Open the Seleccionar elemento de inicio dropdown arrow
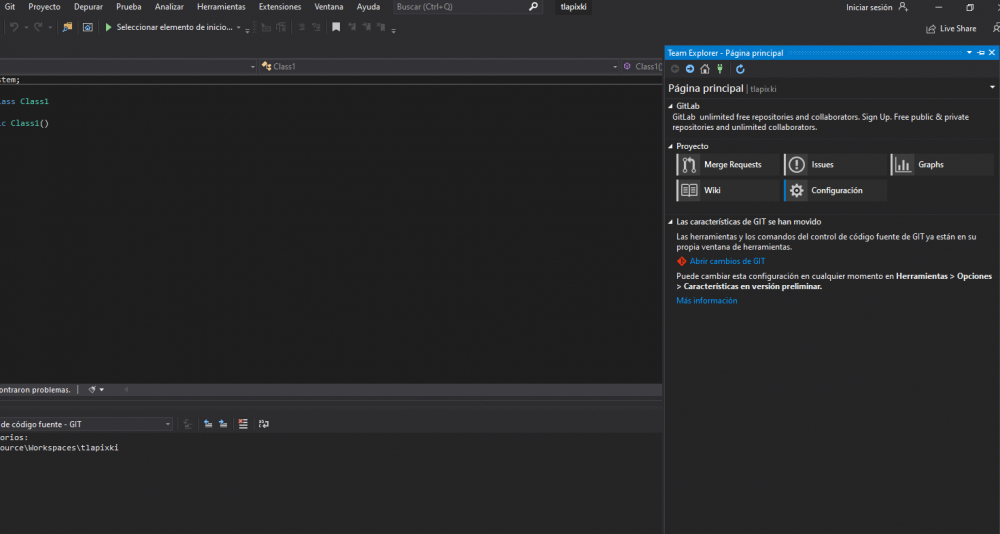The image size is (1000, 534). (x=239, y=28)
